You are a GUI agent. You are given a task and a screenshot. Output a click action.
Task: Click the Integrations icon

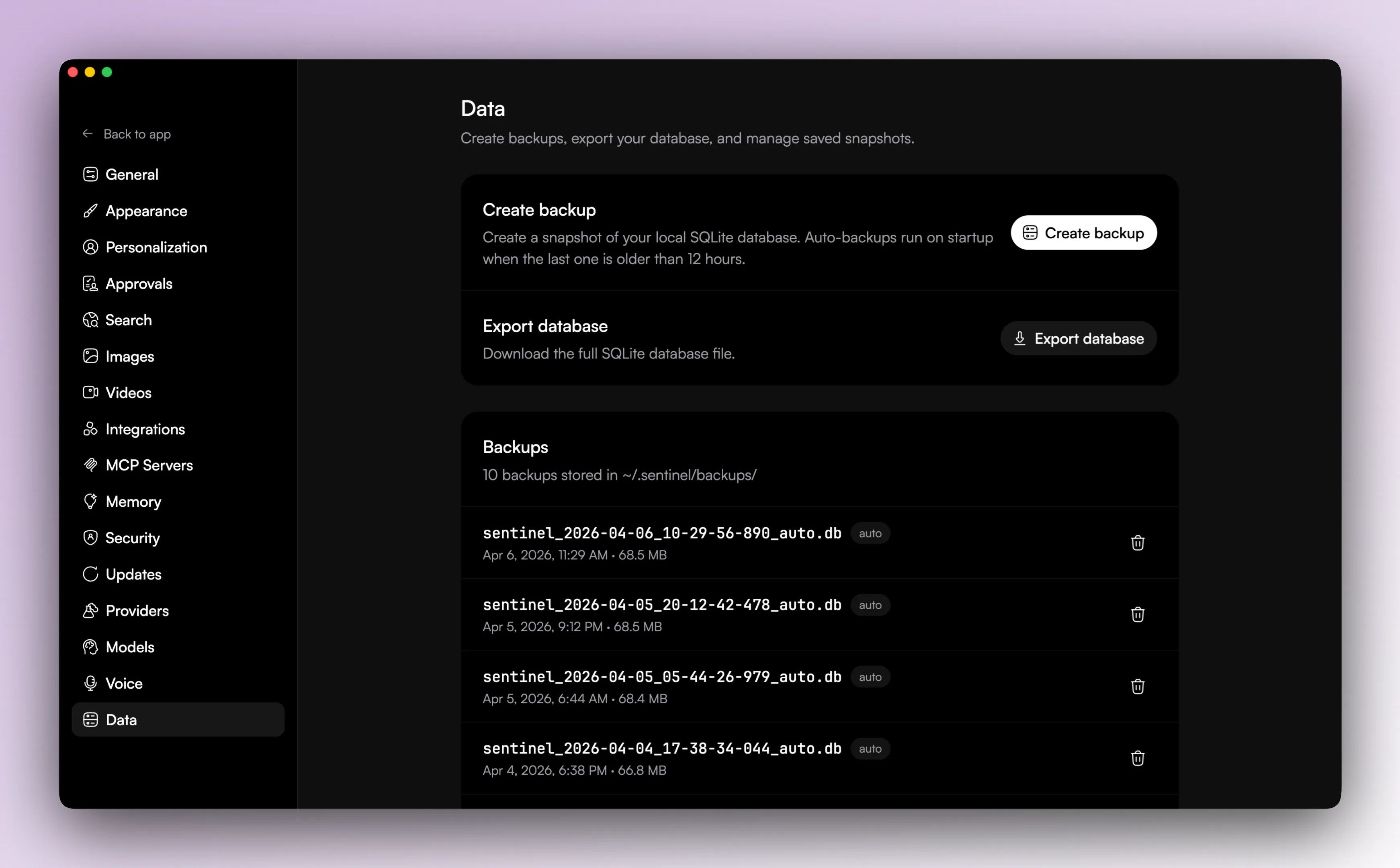pos(90,429)
